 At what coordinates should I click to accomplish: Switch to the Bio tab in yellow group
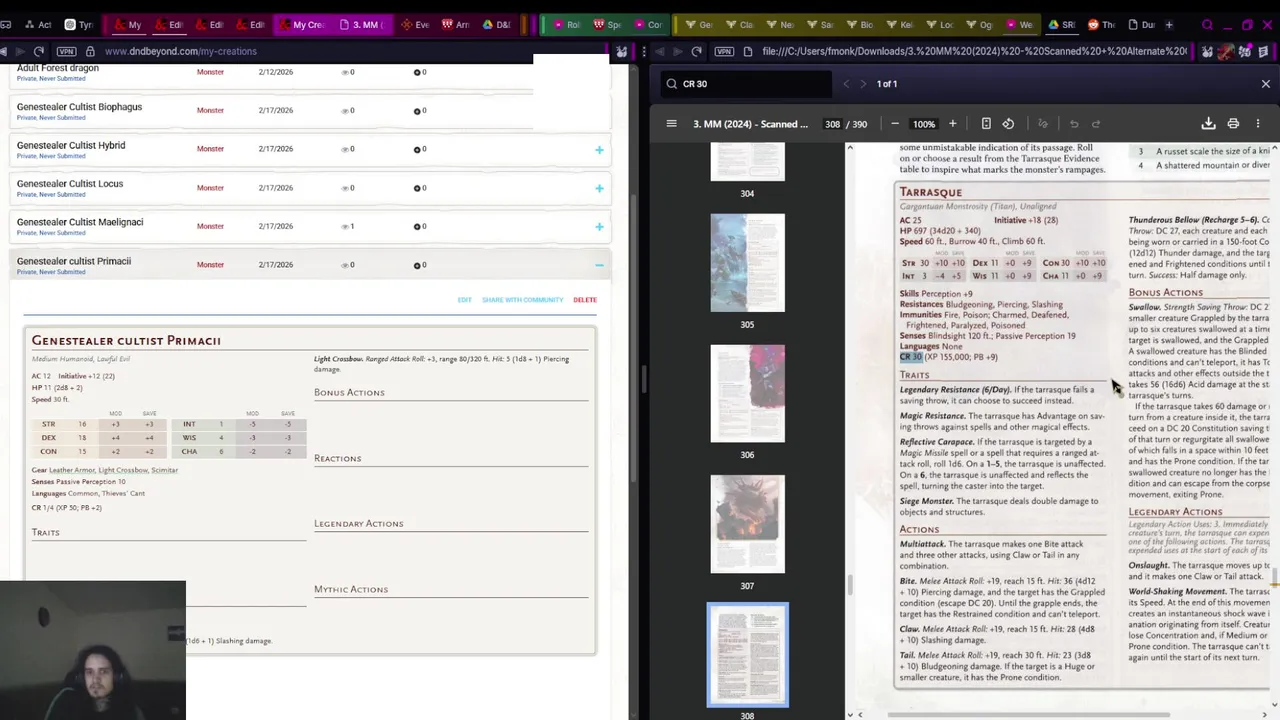(860, 25)
